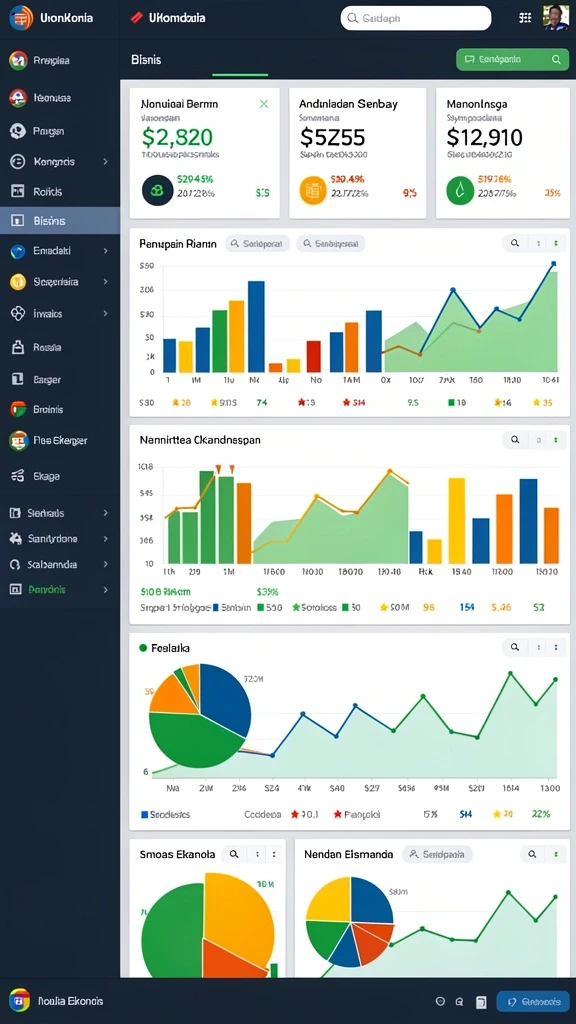Click the magnifier icon in Nennirttea Ckandnespan panel
Viewport: 576px width, 1024px height.
tap(515, 440)
